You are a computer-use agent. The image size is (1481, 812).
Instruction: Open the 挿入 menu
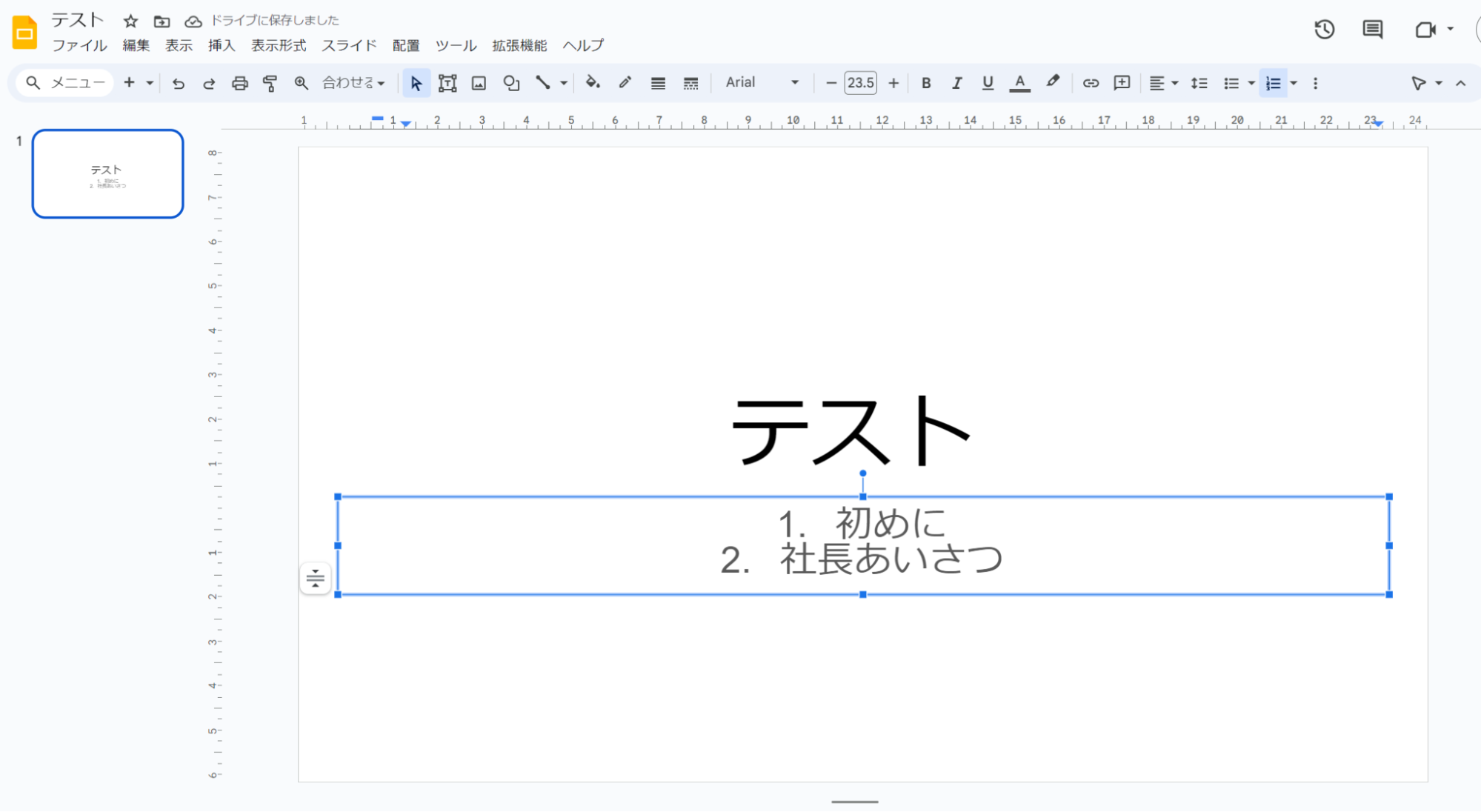point(221,45)
